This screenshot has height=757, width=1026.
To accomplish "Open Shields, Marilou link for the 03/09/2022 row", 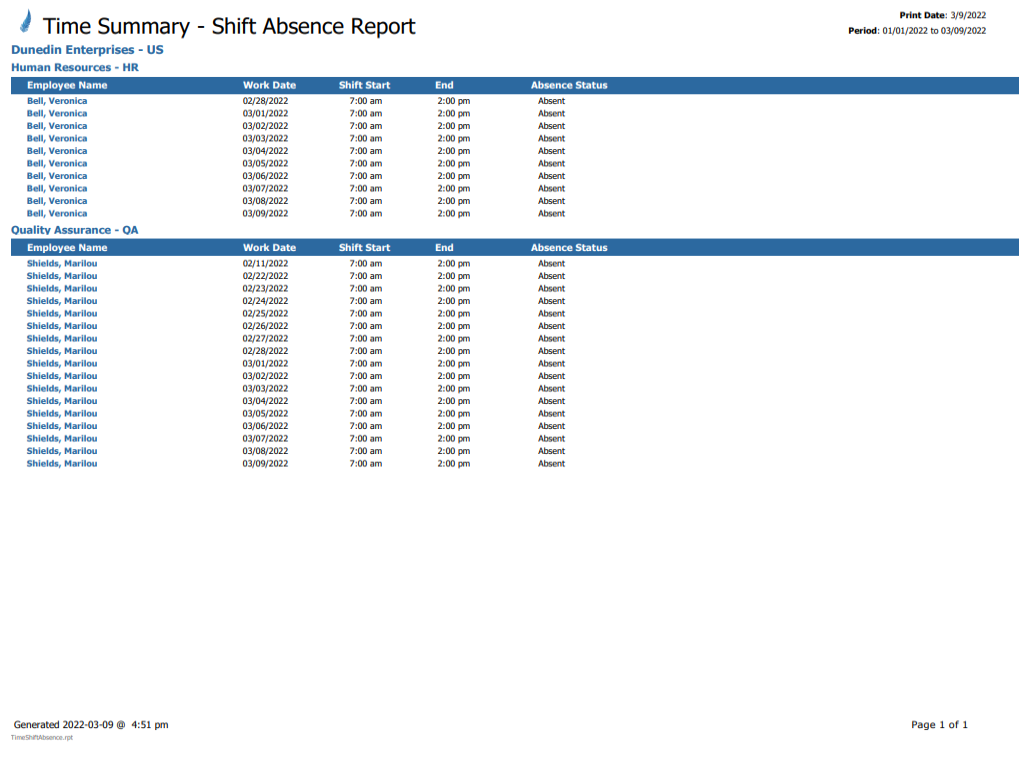I will click(62, 464).
